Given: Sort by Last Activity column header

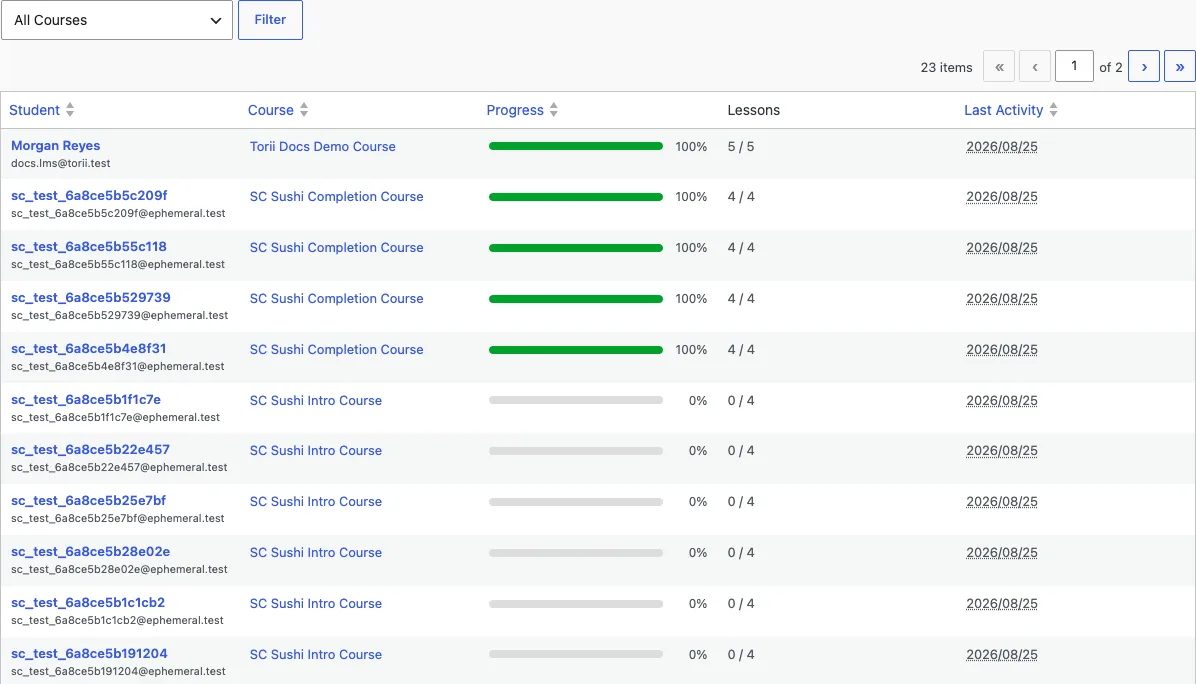Looking at the screenshot, I should [1003, 110].
